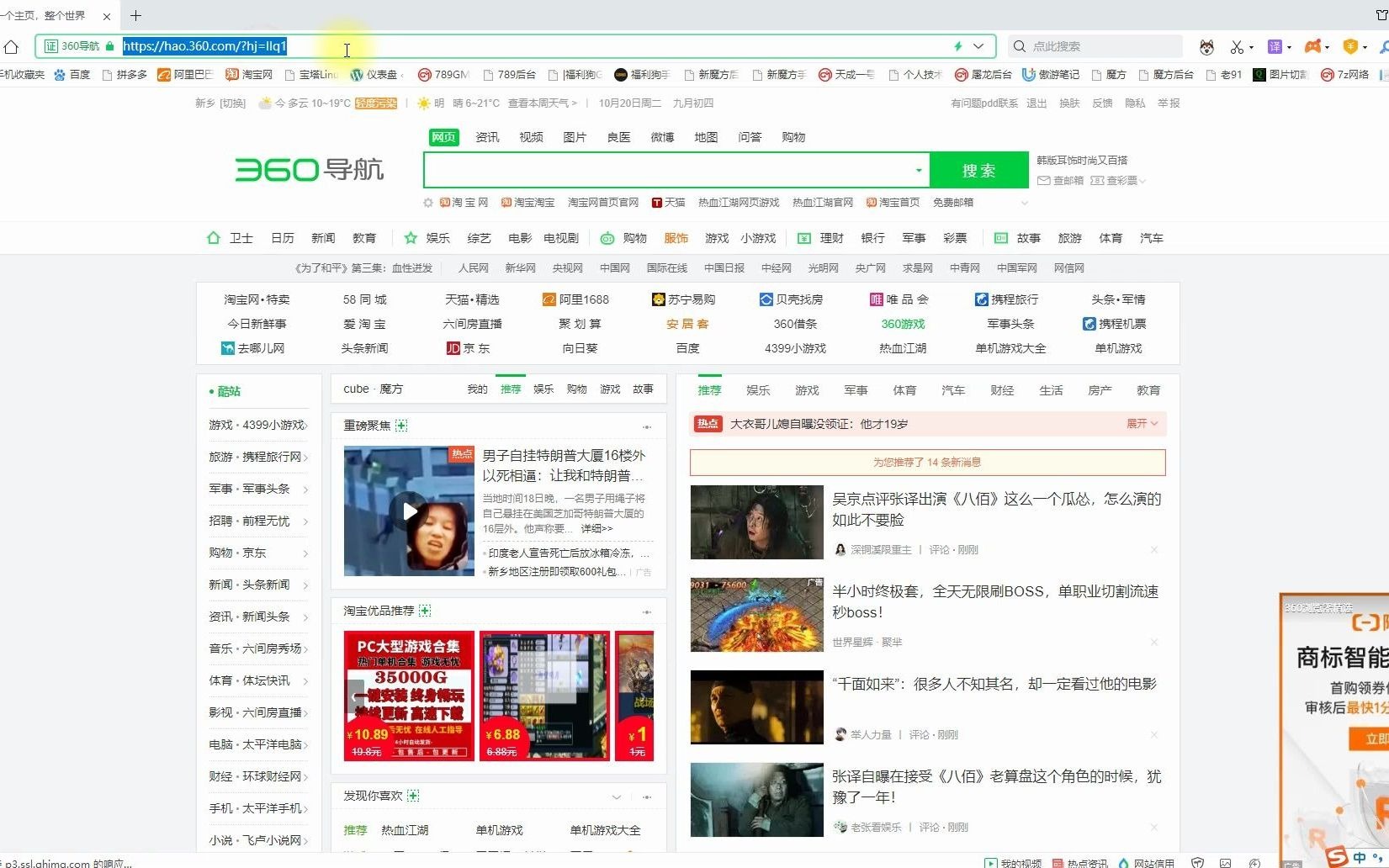This screenshot has height=868, width=1389.
Task: Click the settings gear under search box
Action: (x=428, y=203)
